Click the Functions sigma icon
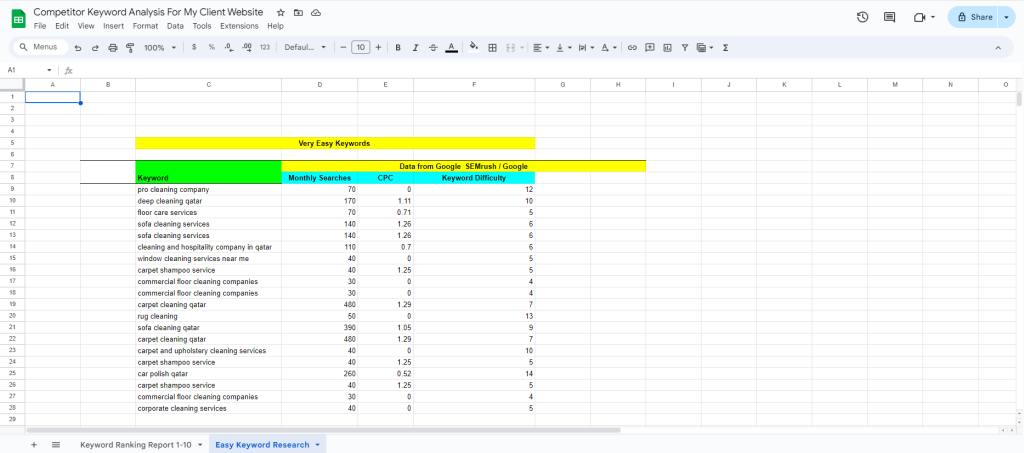The height and width of the screenshot is (453, 1024). tap(725, 47)
